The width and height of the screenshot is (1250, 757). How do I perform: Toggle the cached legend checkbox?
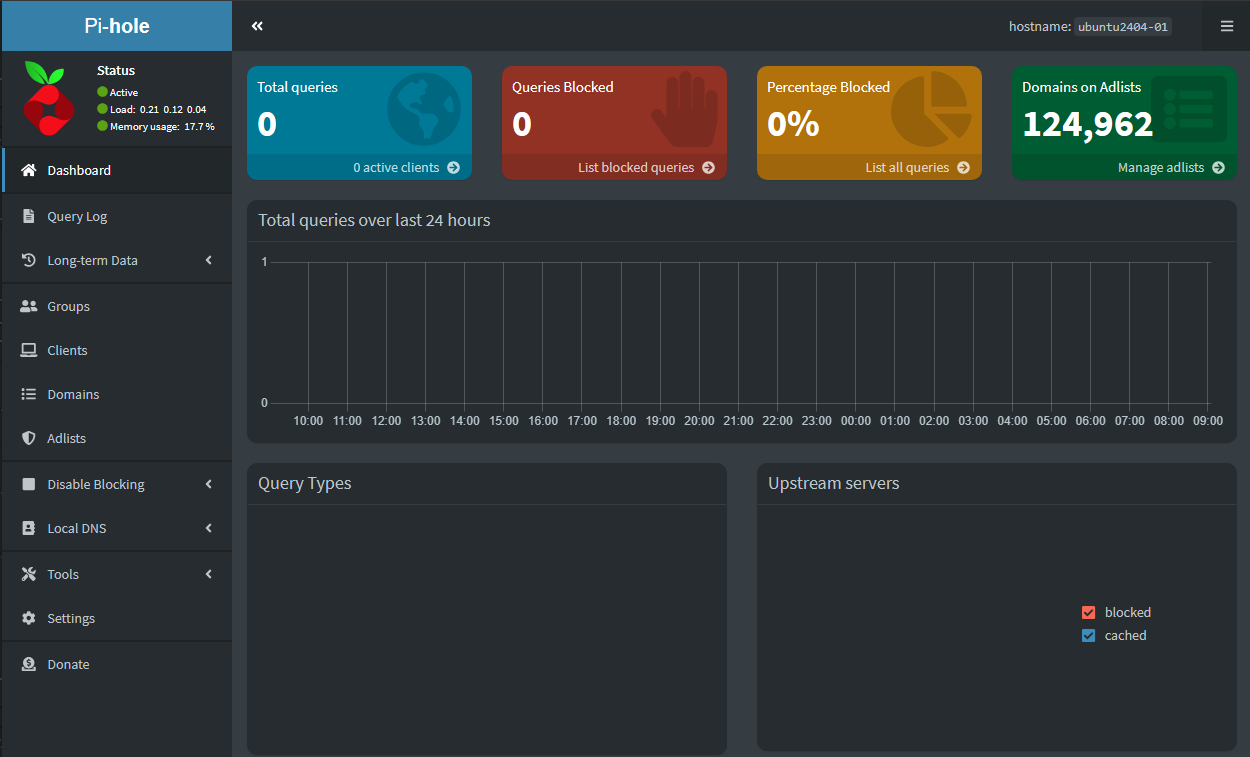click(1089, 635)
